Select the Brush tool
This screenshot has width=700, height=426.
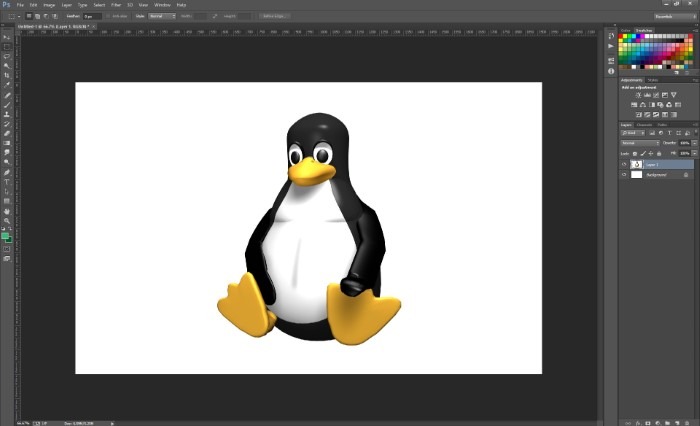6,105
